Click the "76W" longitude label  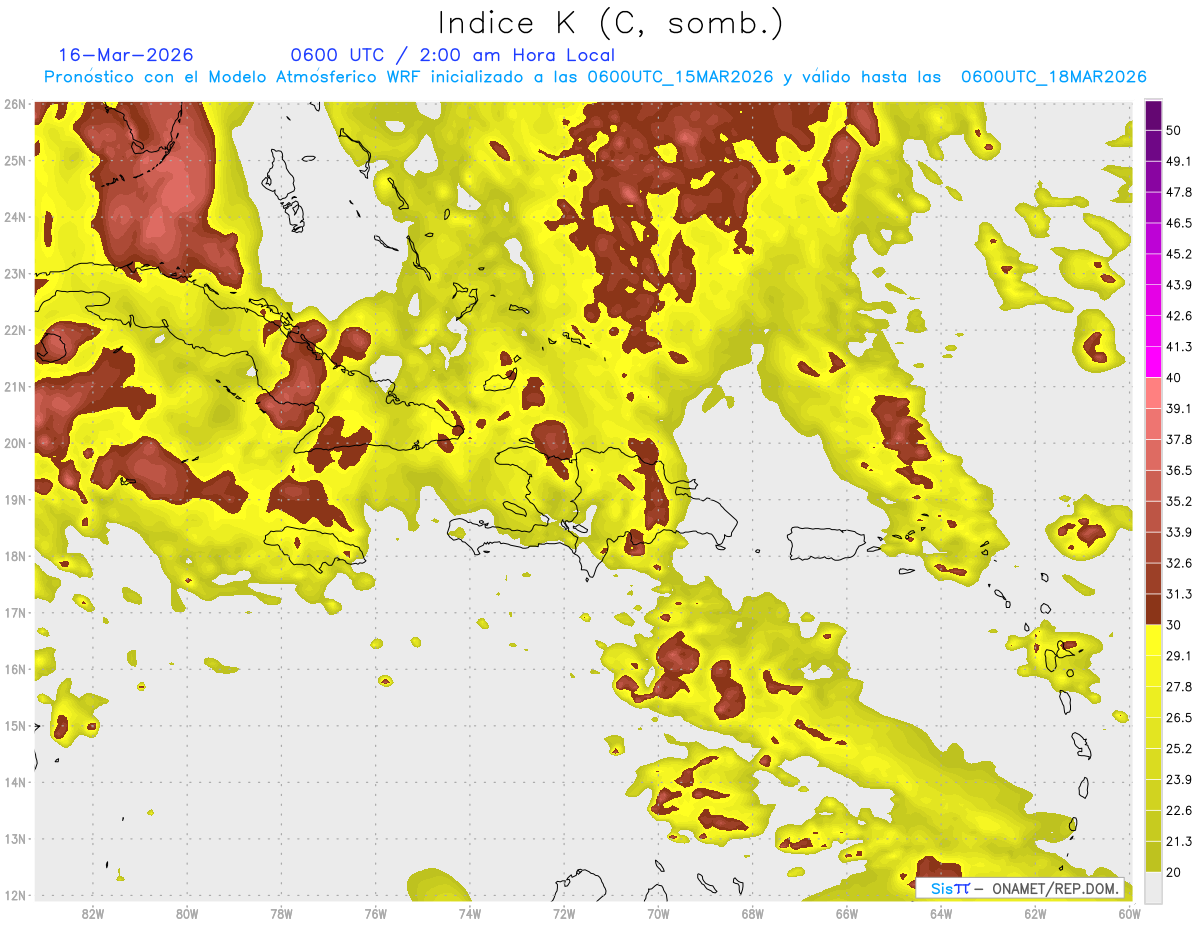click(x=375, y=913)
